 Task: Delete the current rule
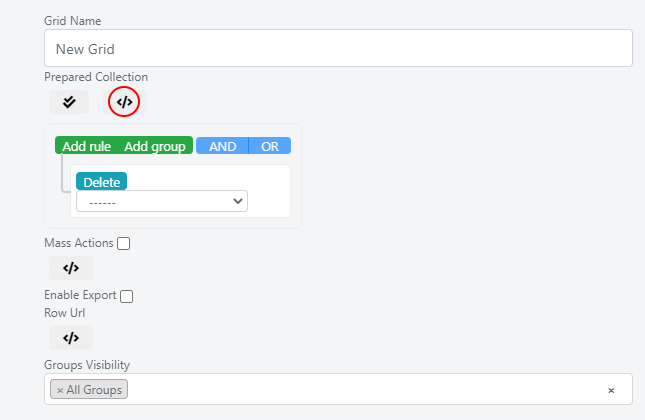click(x=102, y=181)
